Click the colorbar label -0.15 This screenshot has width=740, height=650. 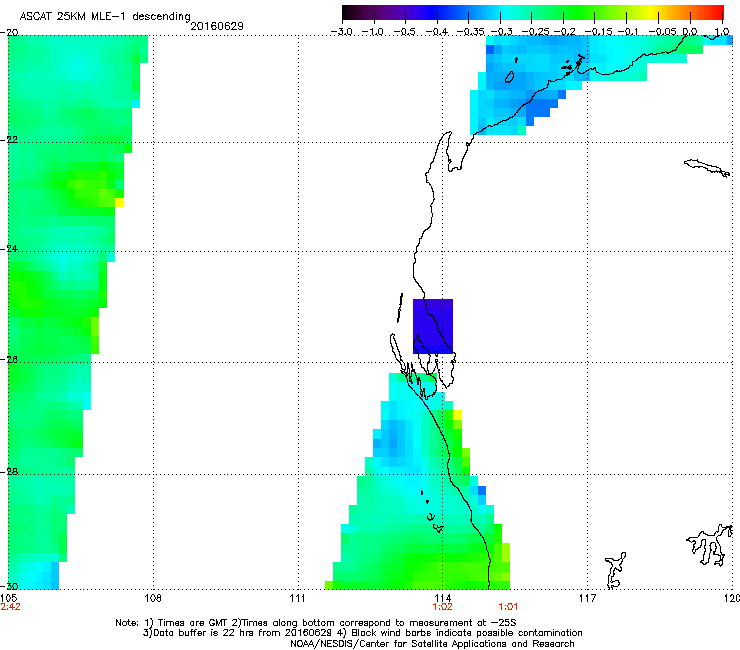(598, 32)
